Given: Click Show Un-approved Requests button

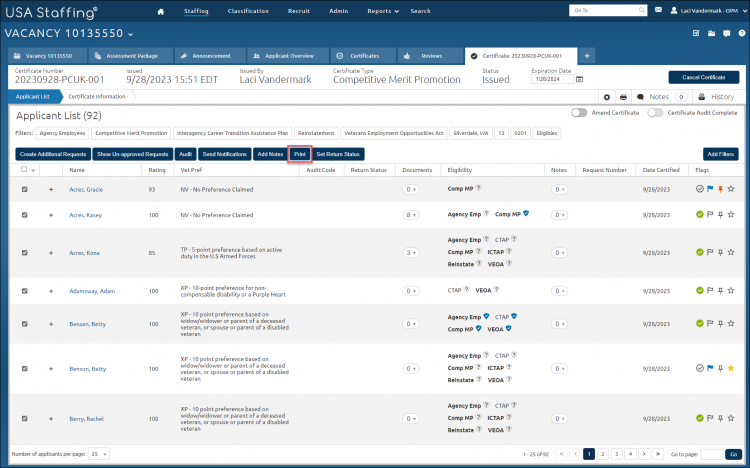Looking at the screenshot, I should [132, 154].
